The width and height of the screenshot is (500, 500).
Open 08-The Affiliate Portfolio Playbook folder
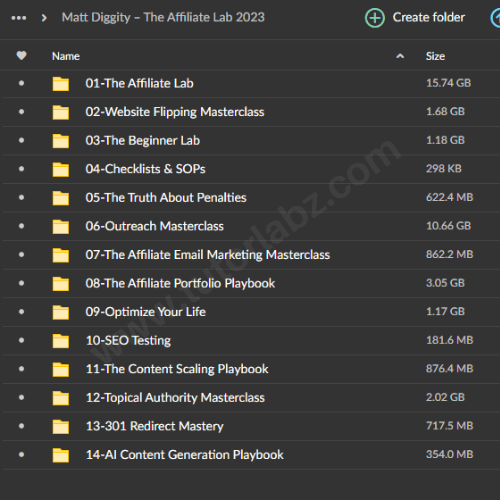click(180, 283)
